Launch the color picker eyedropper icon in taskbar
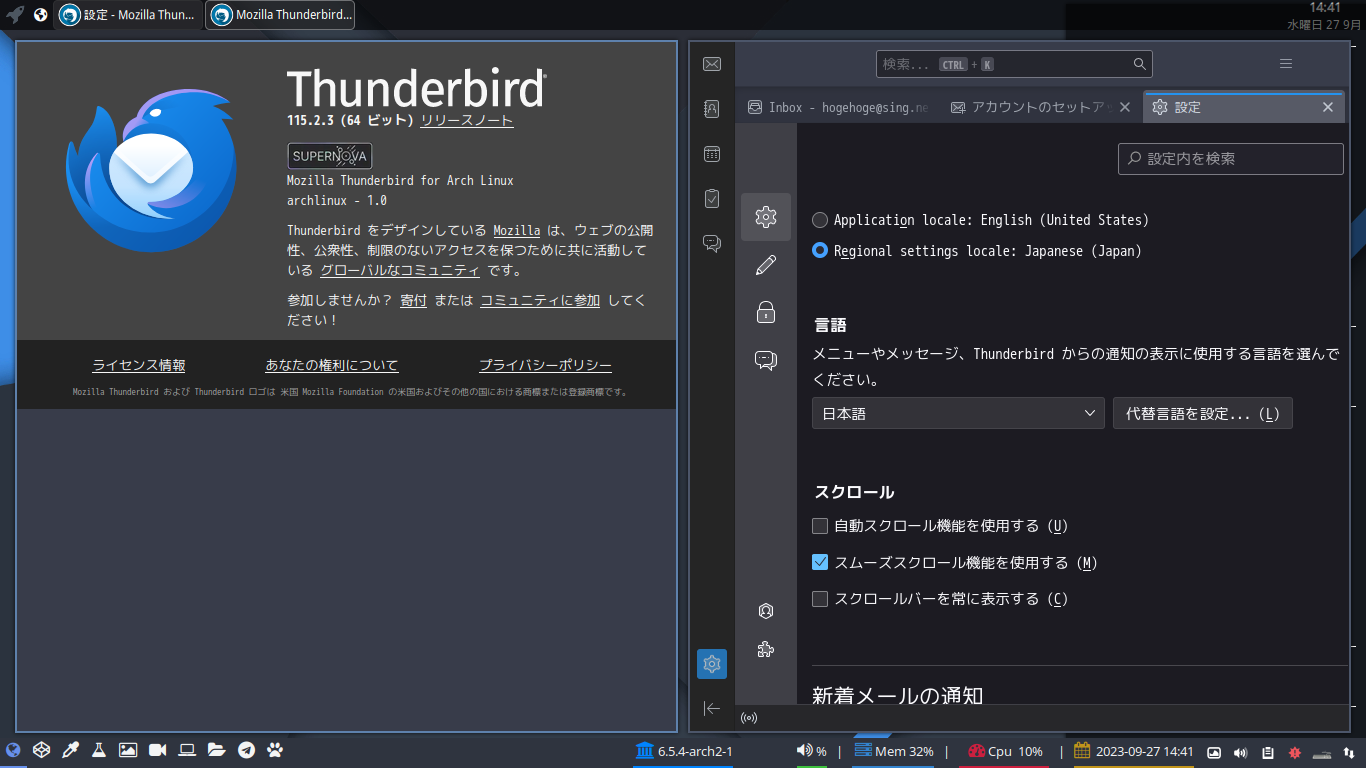Image resolution: width=1366 pixels, height=768 pixels. point(70,750)
